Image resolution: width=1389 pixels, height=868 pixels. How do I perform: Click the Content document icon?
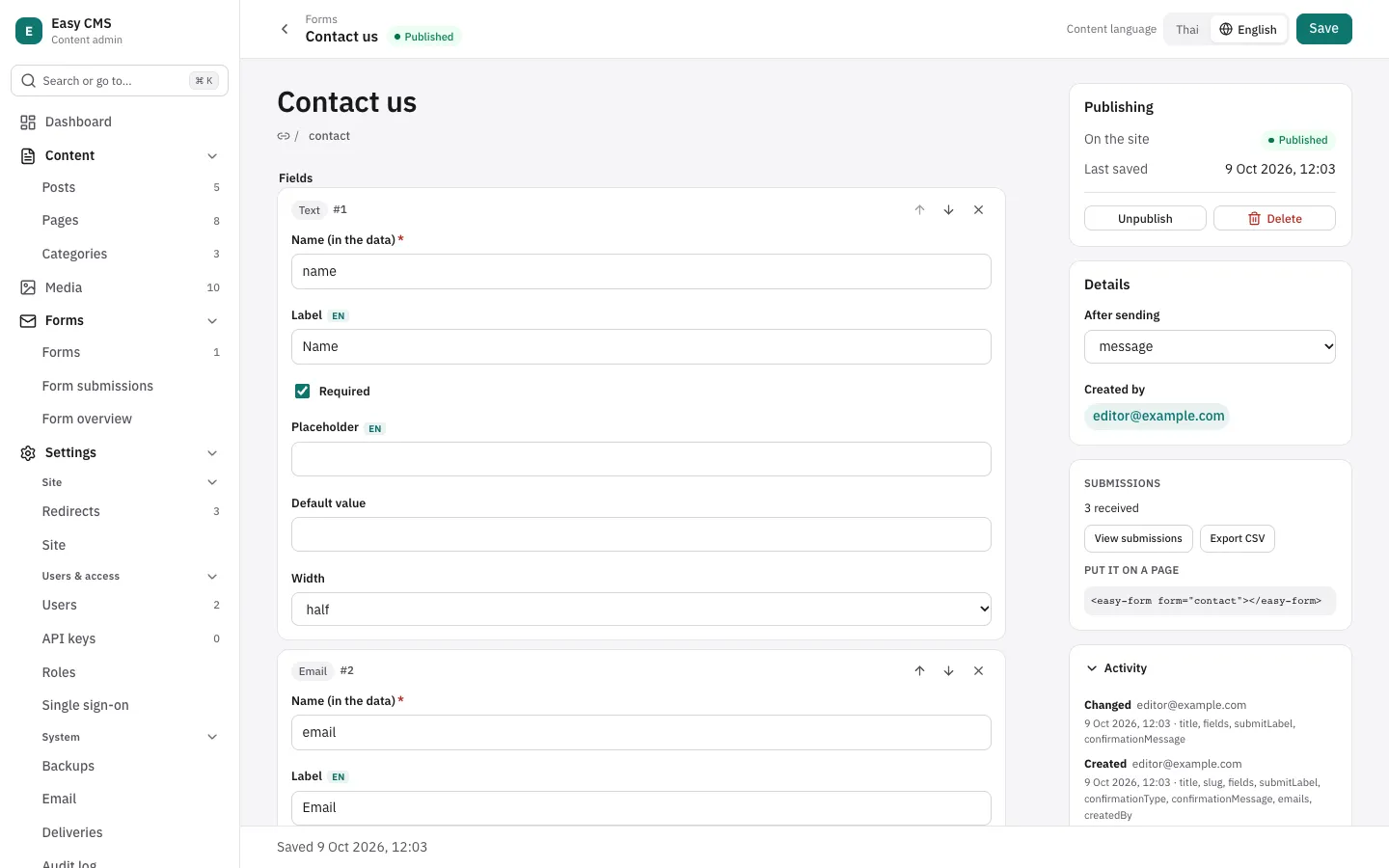tap(28, 156)
